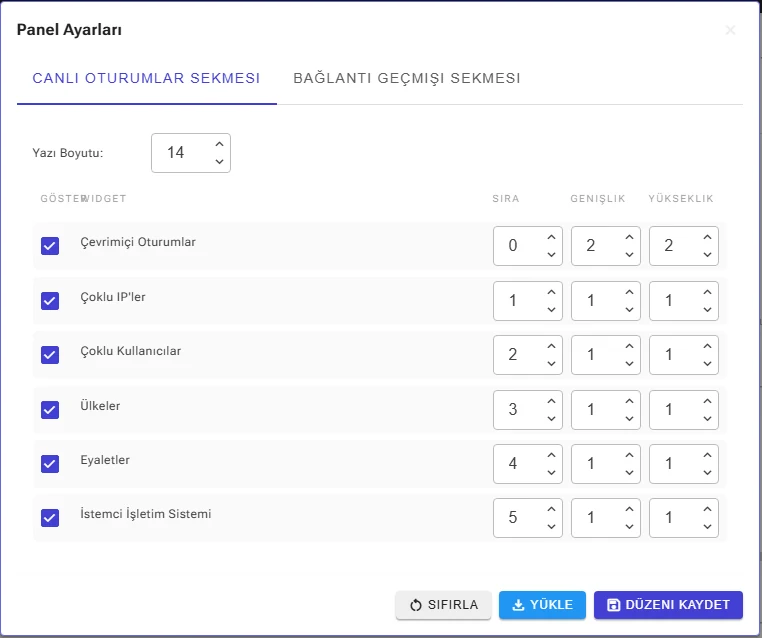The width and height of the screenshot is (762, 638).
Task: Disable Eyaletler widget checkbox
Action: point(50,464)
